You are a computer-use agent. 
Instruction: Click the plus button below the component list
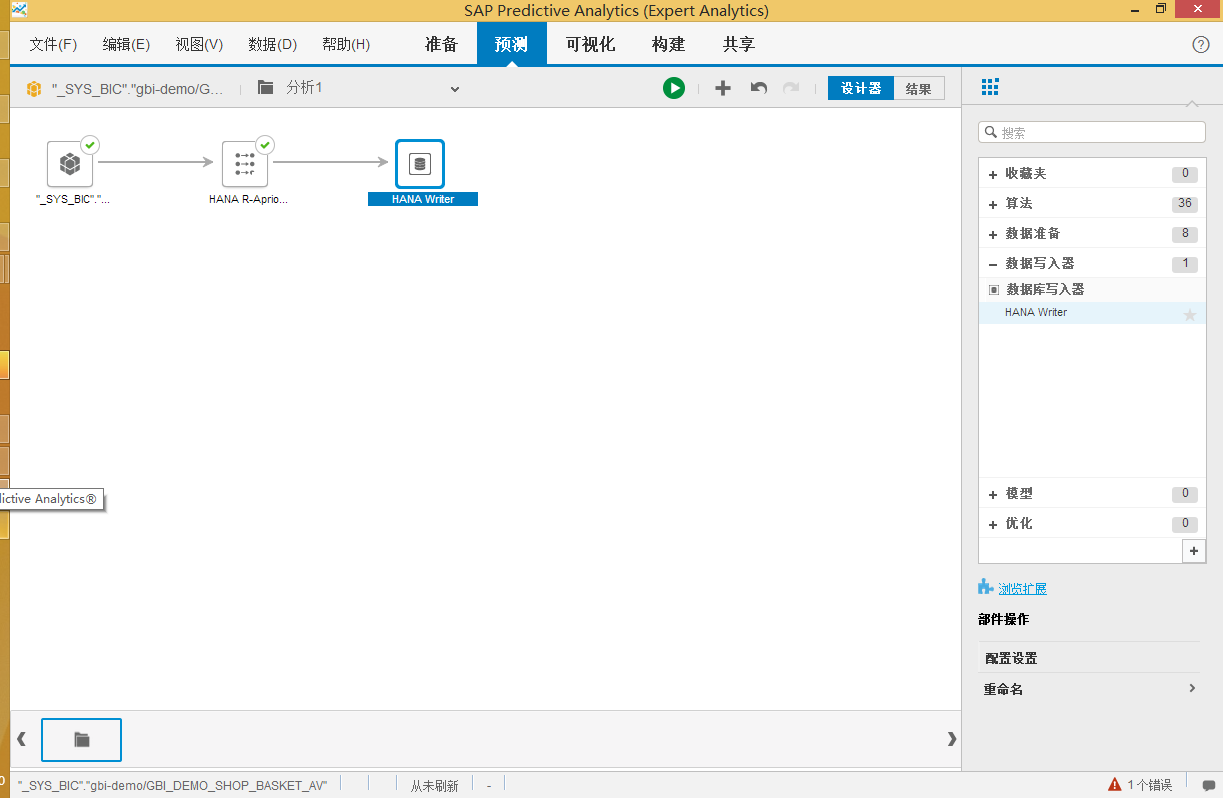pos(1193,551)
